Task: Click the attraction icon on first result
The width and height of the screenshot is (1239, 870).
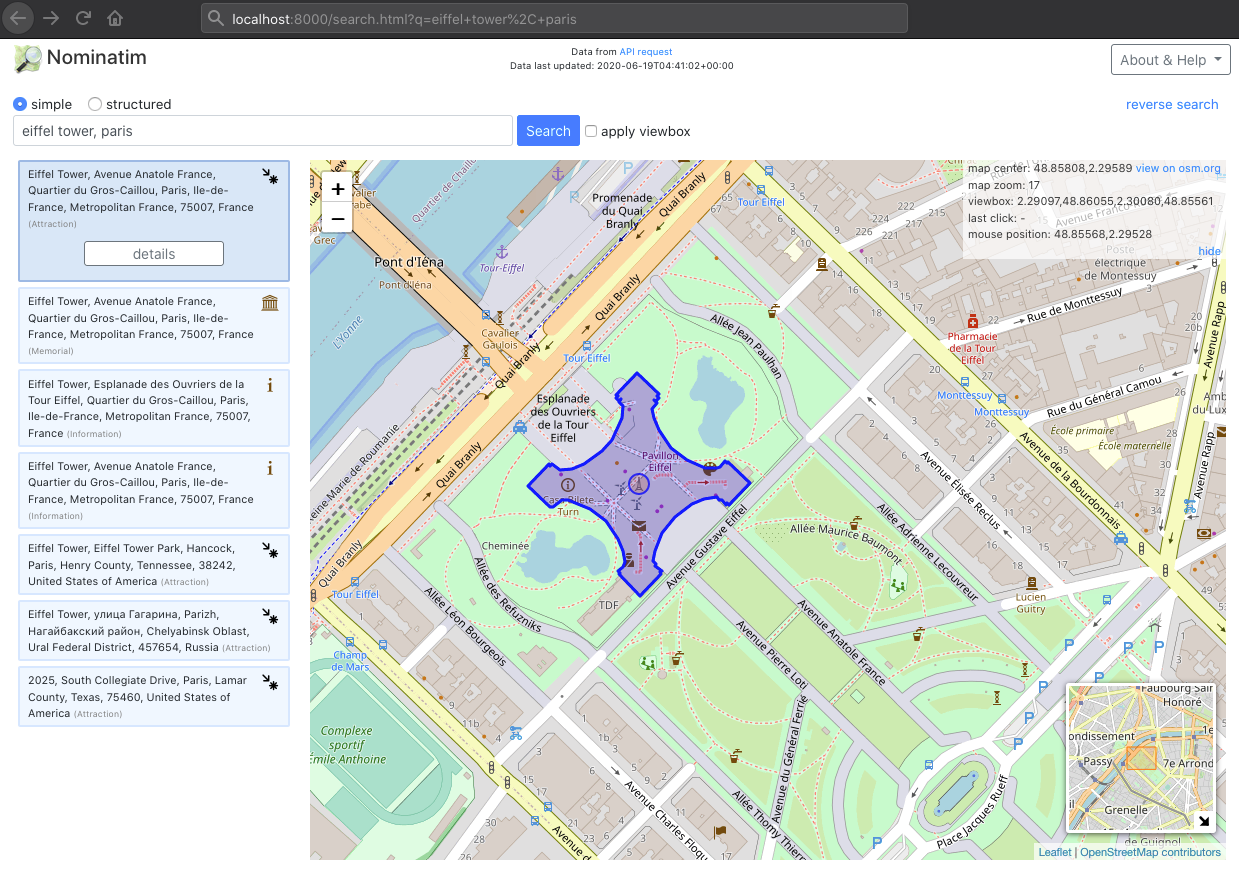Action: pyautogui.click(x=270, y=177)
